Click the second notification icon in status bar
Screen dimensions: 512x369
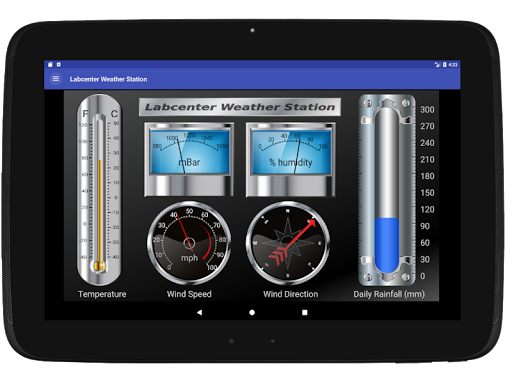(59, 64)
